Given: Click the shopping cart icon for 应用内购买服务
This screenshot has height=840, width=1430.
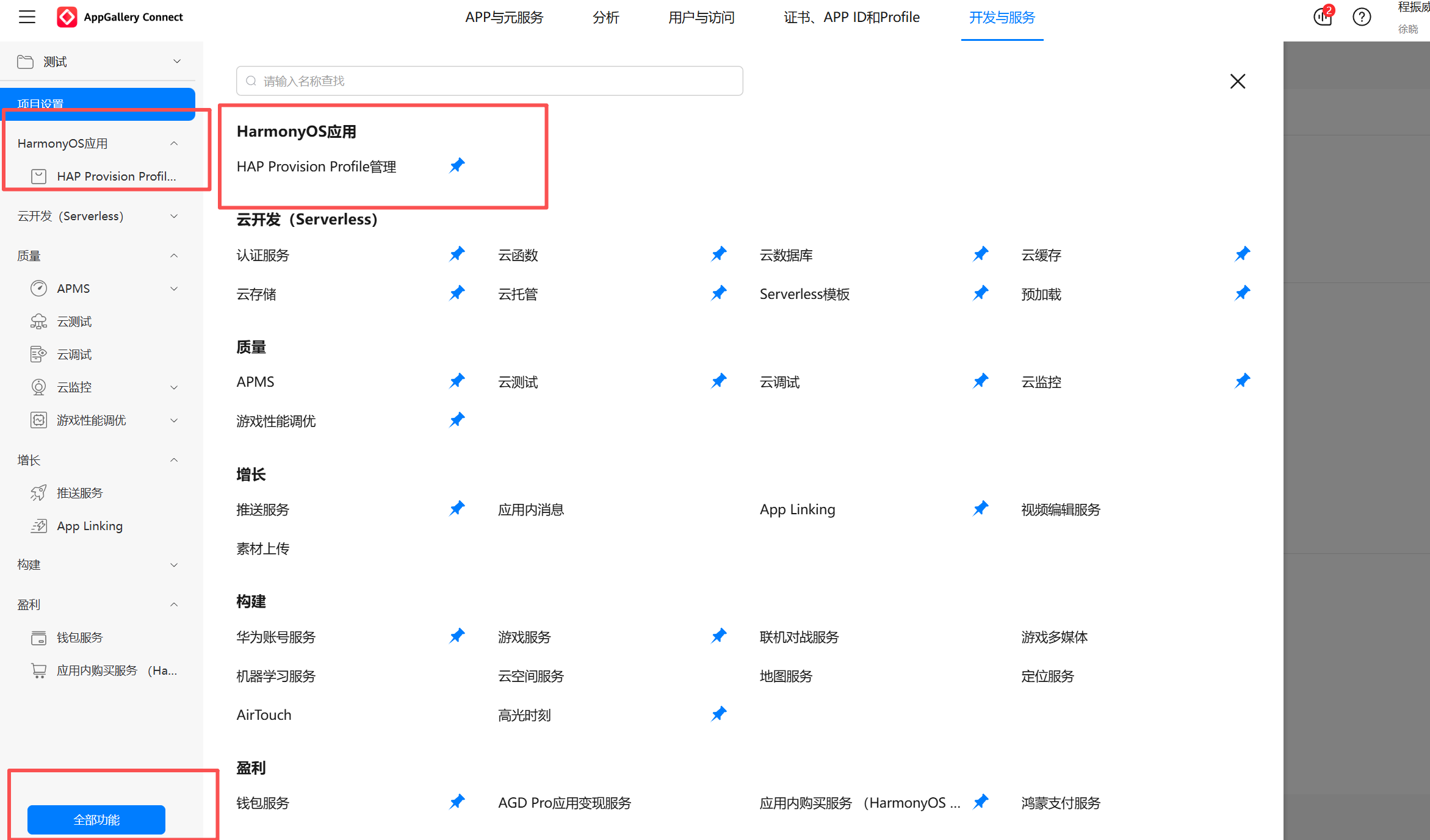Looking at the screenshot, I should [x=38, y=670].
